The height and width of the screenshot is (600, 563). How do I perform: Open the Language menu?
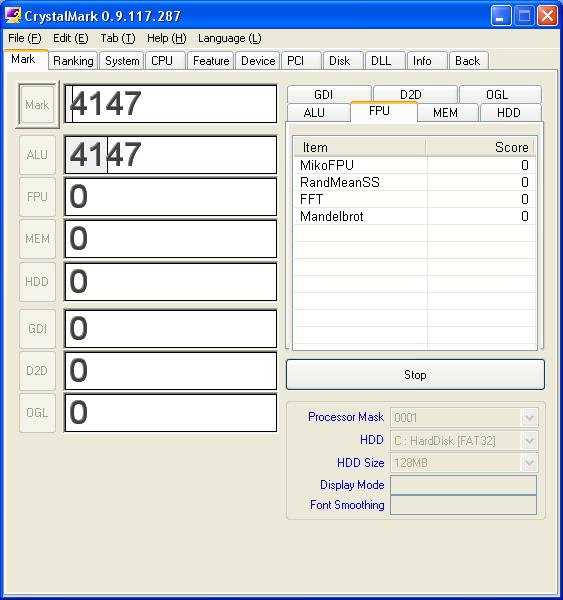point(230,38)
